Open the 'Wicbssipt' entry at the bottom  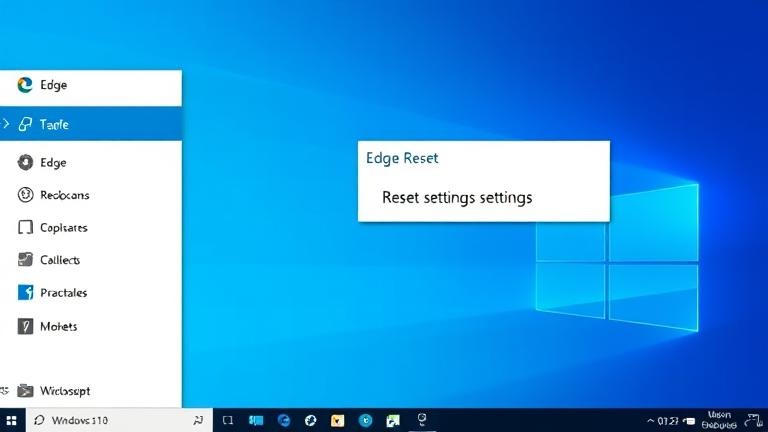click(x=91, y=390)
